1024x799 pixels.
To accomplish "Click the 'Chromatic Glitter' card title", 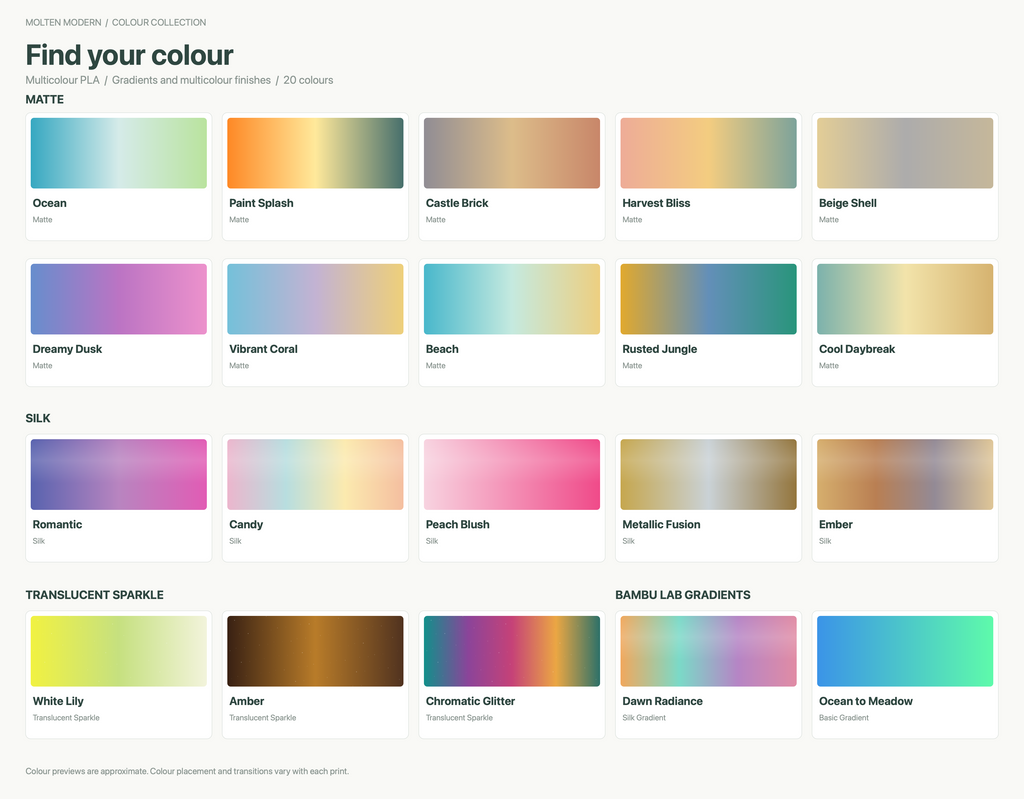I will 470,702.
